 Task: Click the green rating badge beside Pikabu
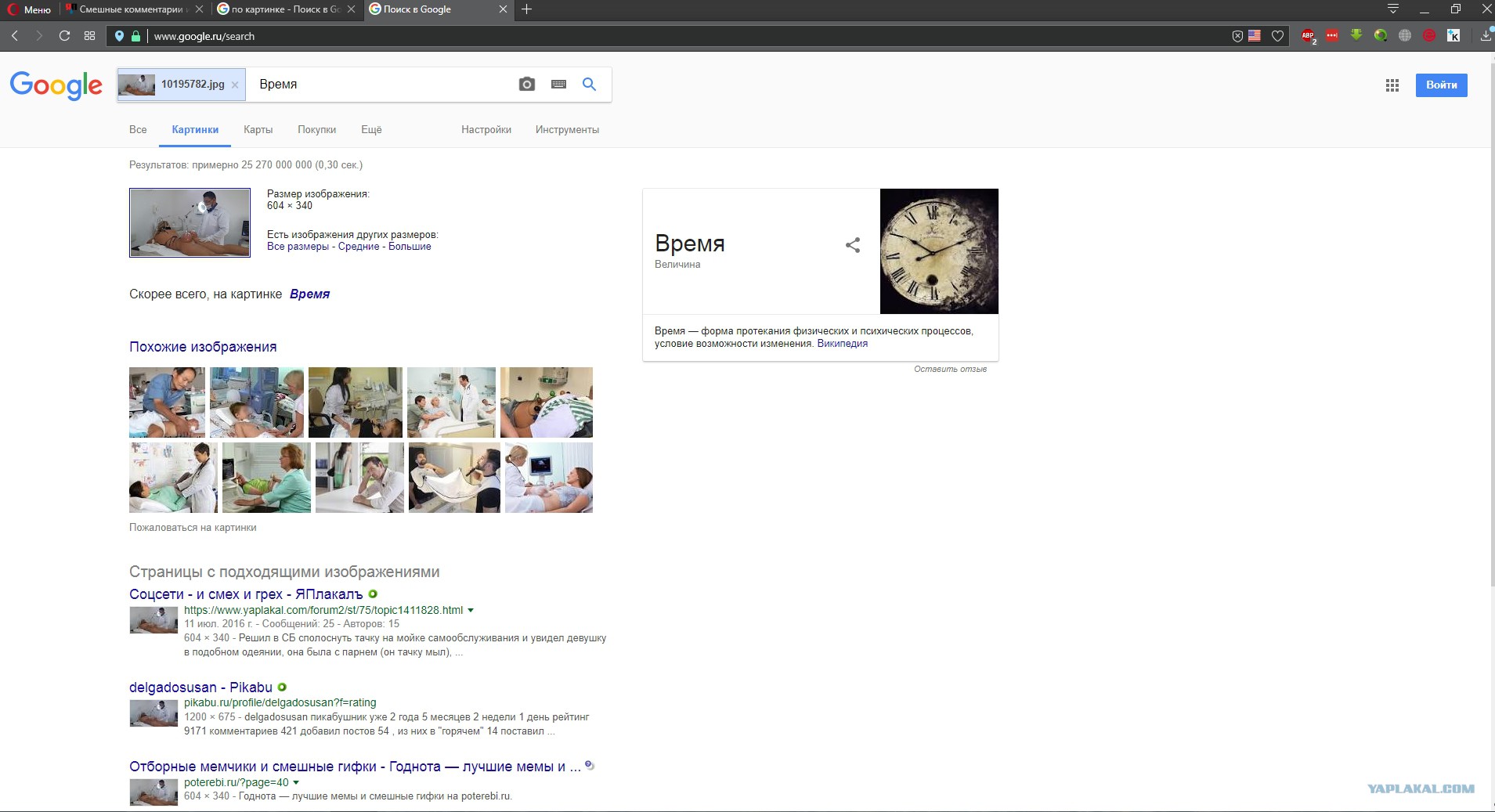coord(282,687)
